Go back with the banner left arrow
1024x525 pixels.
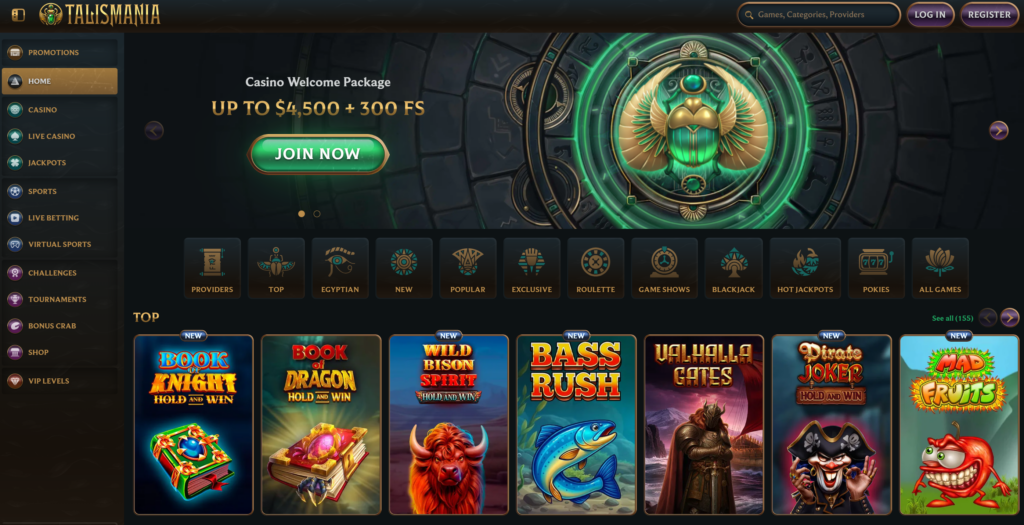pos(154,131)
